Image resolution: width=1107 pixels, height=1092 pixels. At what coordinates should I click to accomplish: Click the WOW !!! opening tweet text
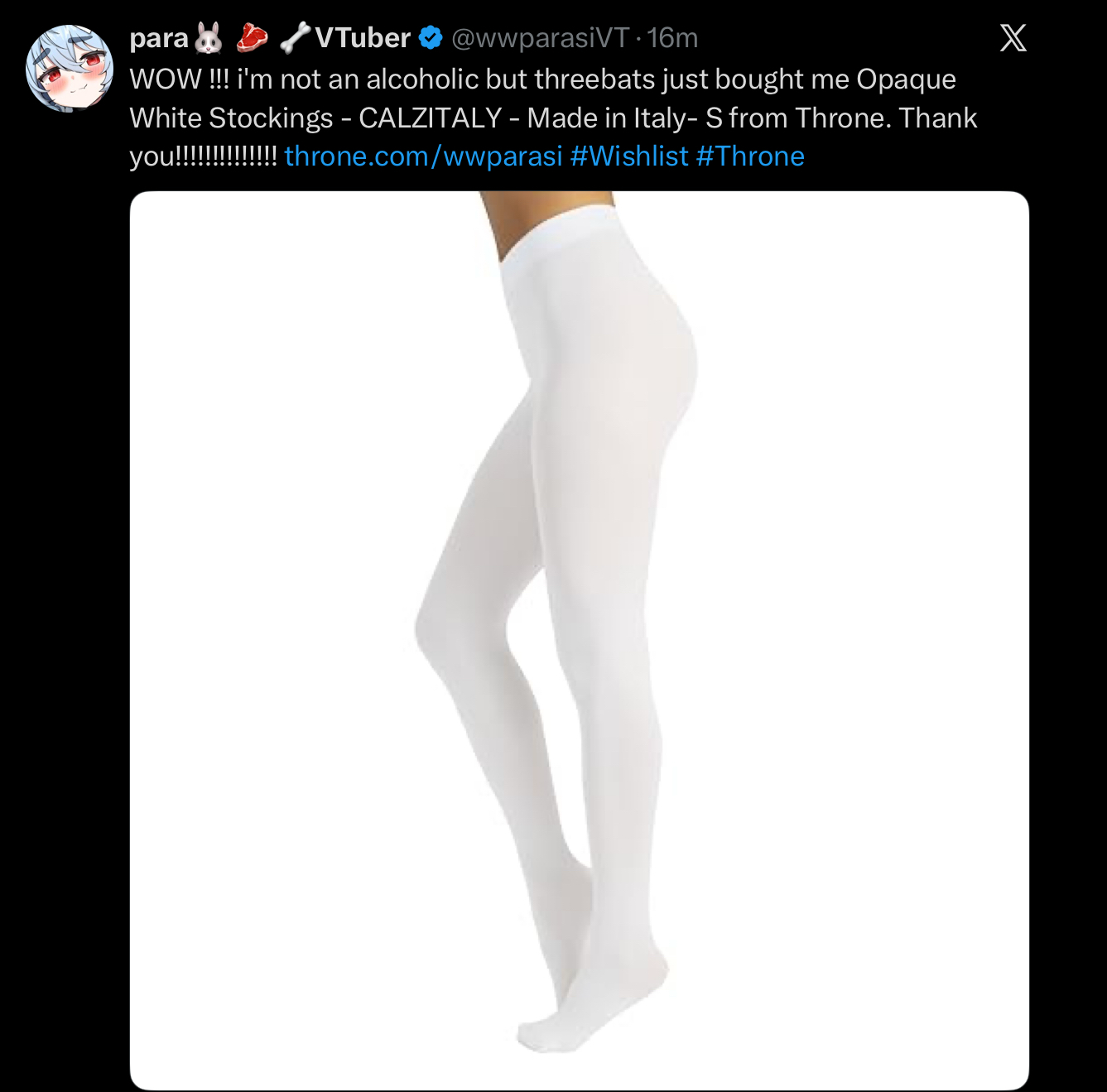[x=179, y=79]
